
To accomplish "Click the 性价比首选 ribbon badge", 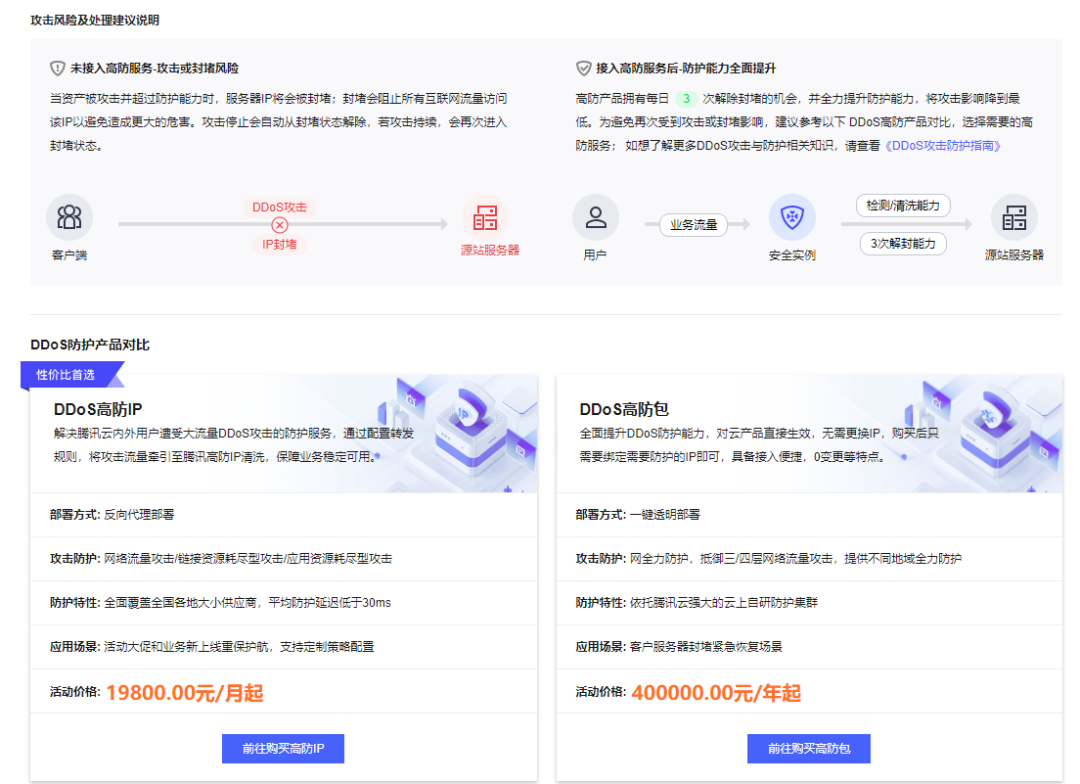I will pyautogui.click(x=68, y=375).
